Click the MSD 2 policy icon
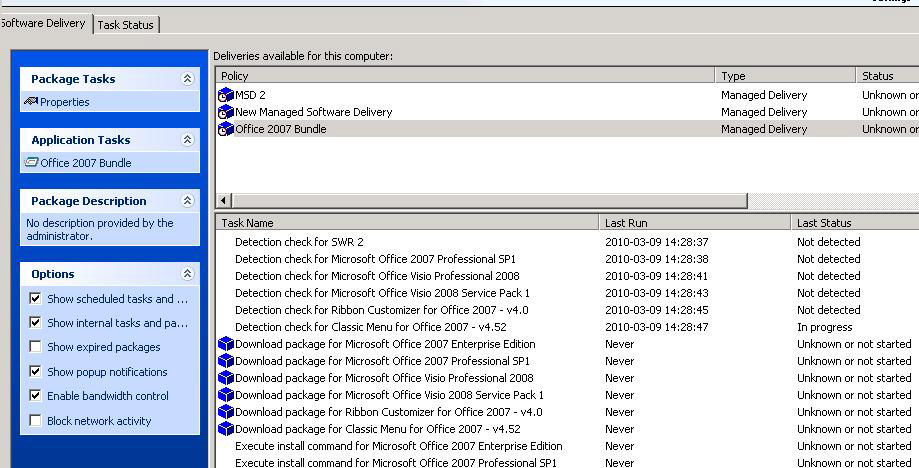 (x=225, y=95)
